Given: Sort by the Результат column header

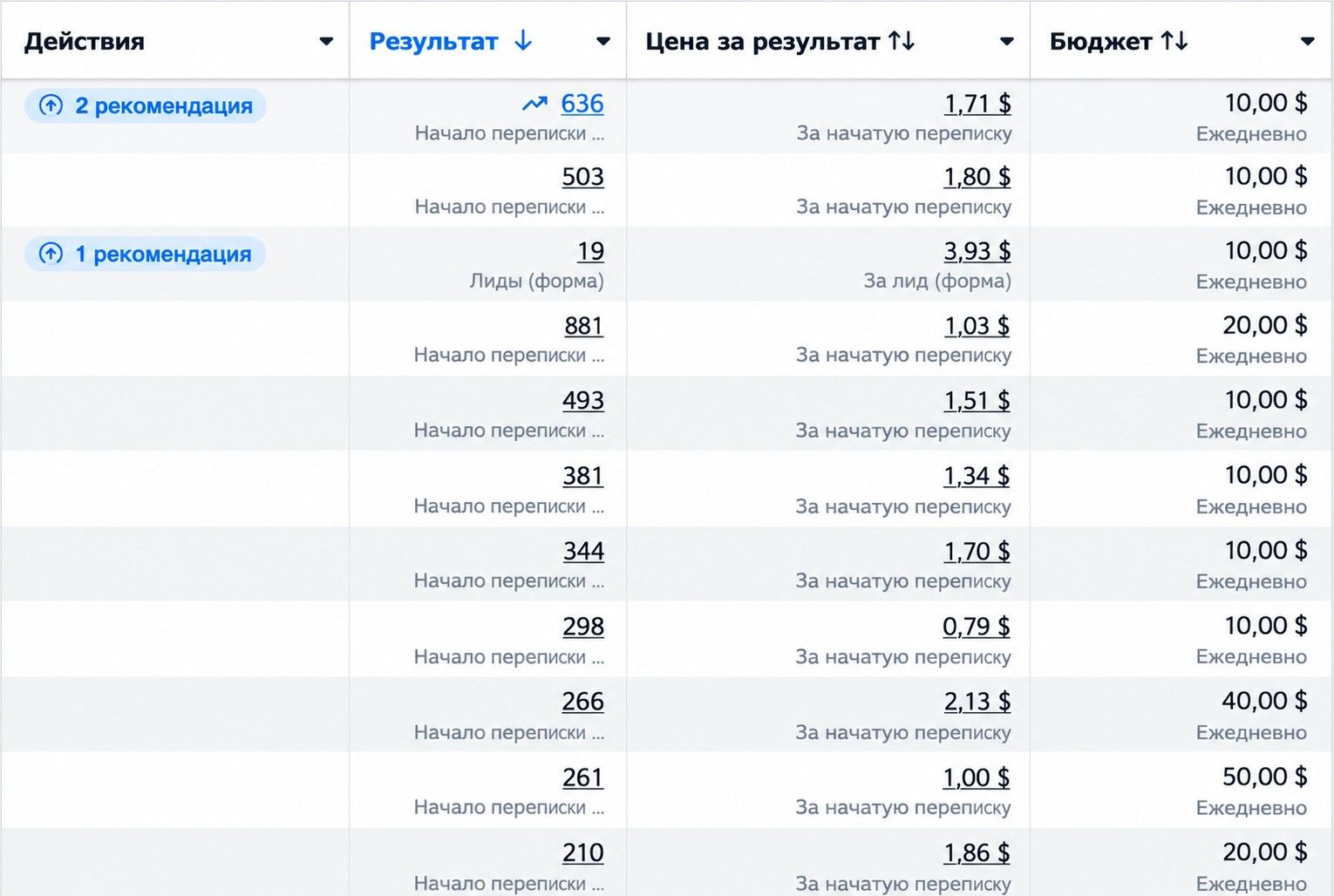Looking at the screenshot, I should coord(433,41).
